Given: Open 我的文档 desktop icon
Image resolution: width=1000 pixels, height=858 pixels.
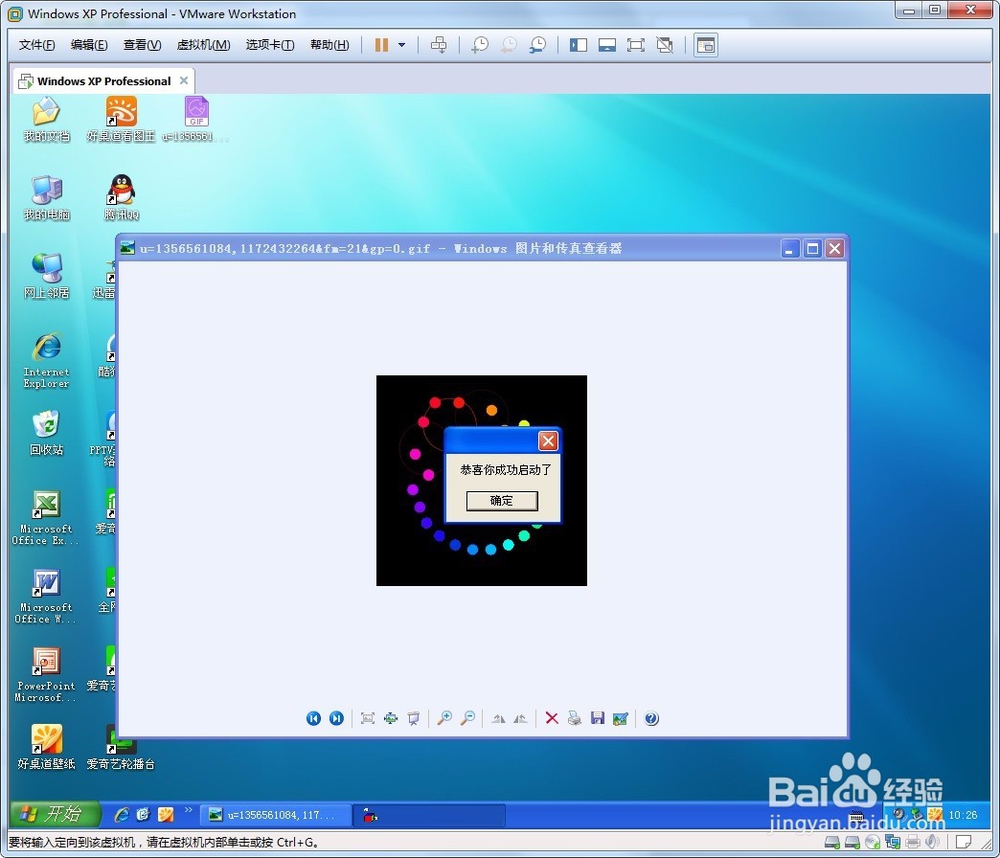Looking at the screenshot, I should click(x=46, y=120).
